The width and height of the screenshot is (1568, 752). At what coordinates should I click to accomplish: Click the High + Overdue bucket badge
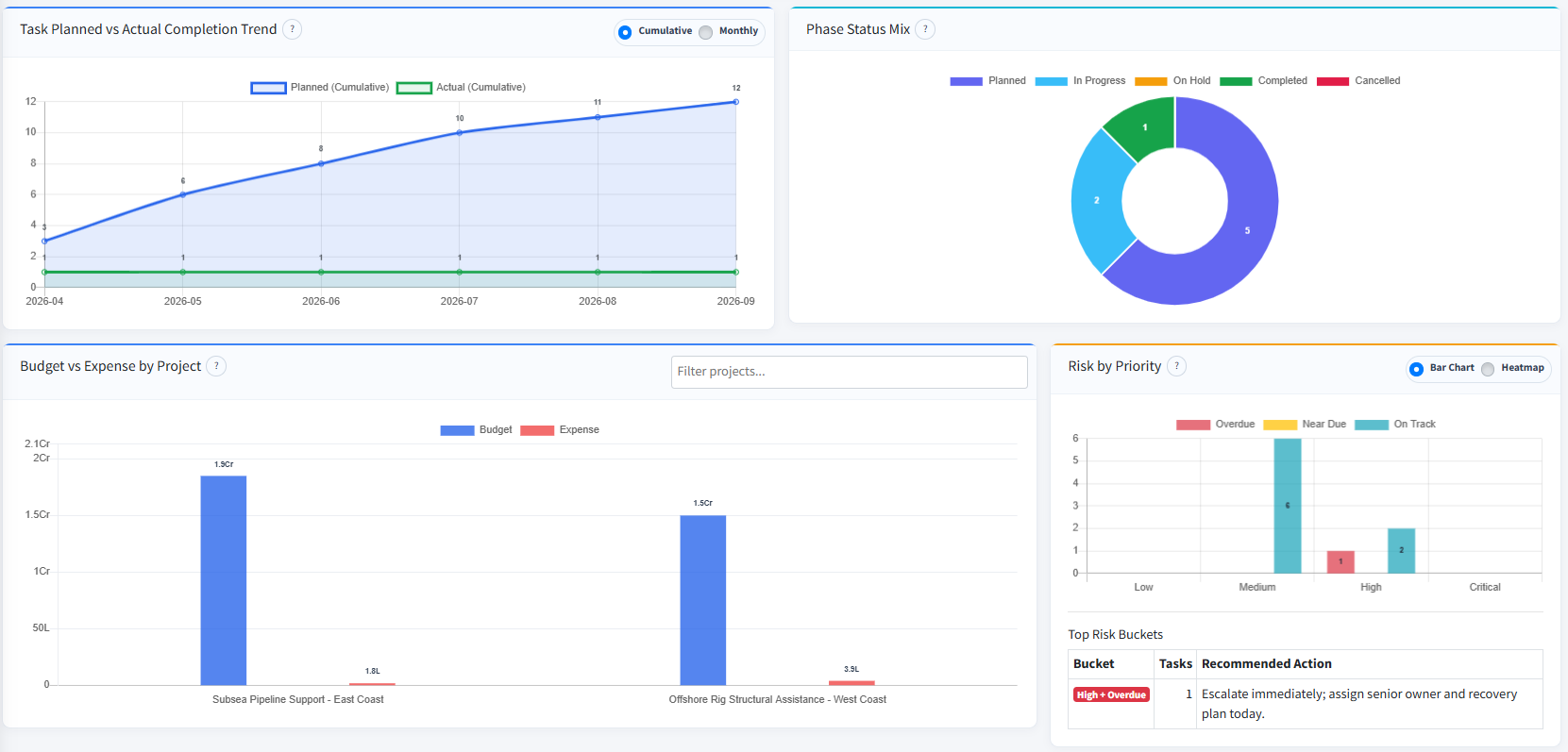[x=1111, y=694]
